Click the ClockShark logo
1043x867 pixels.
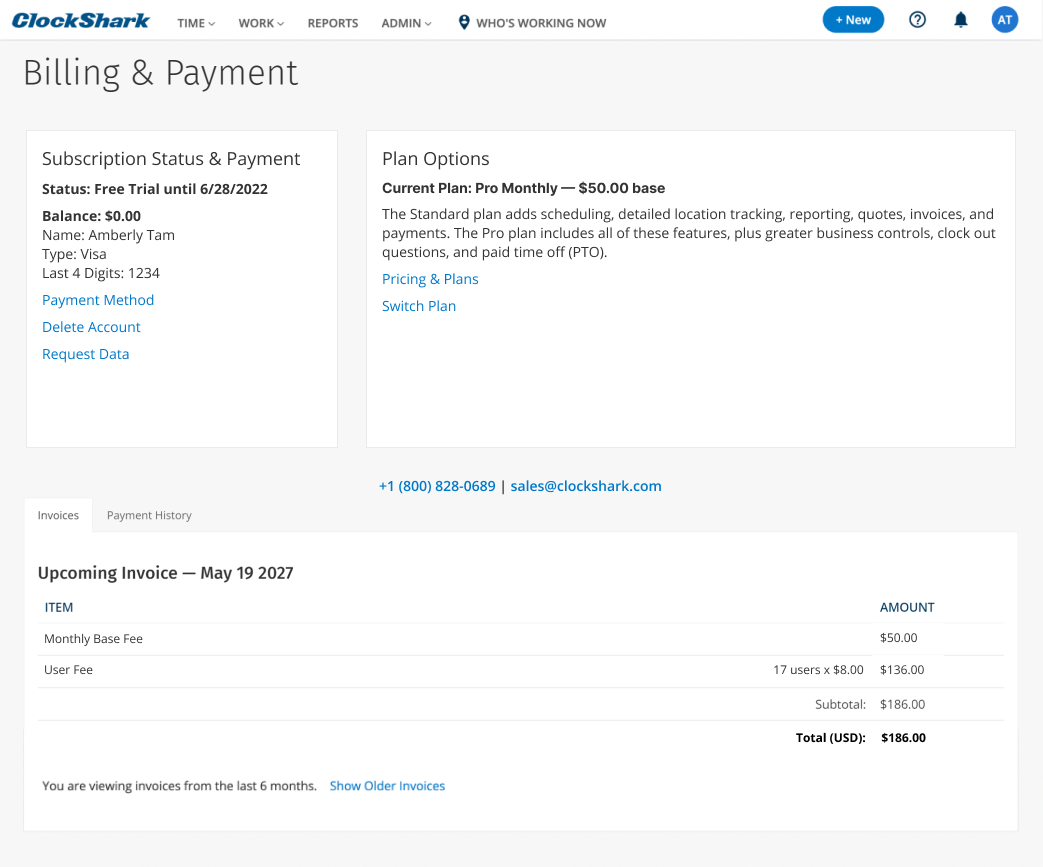click(x=81, y=21)
